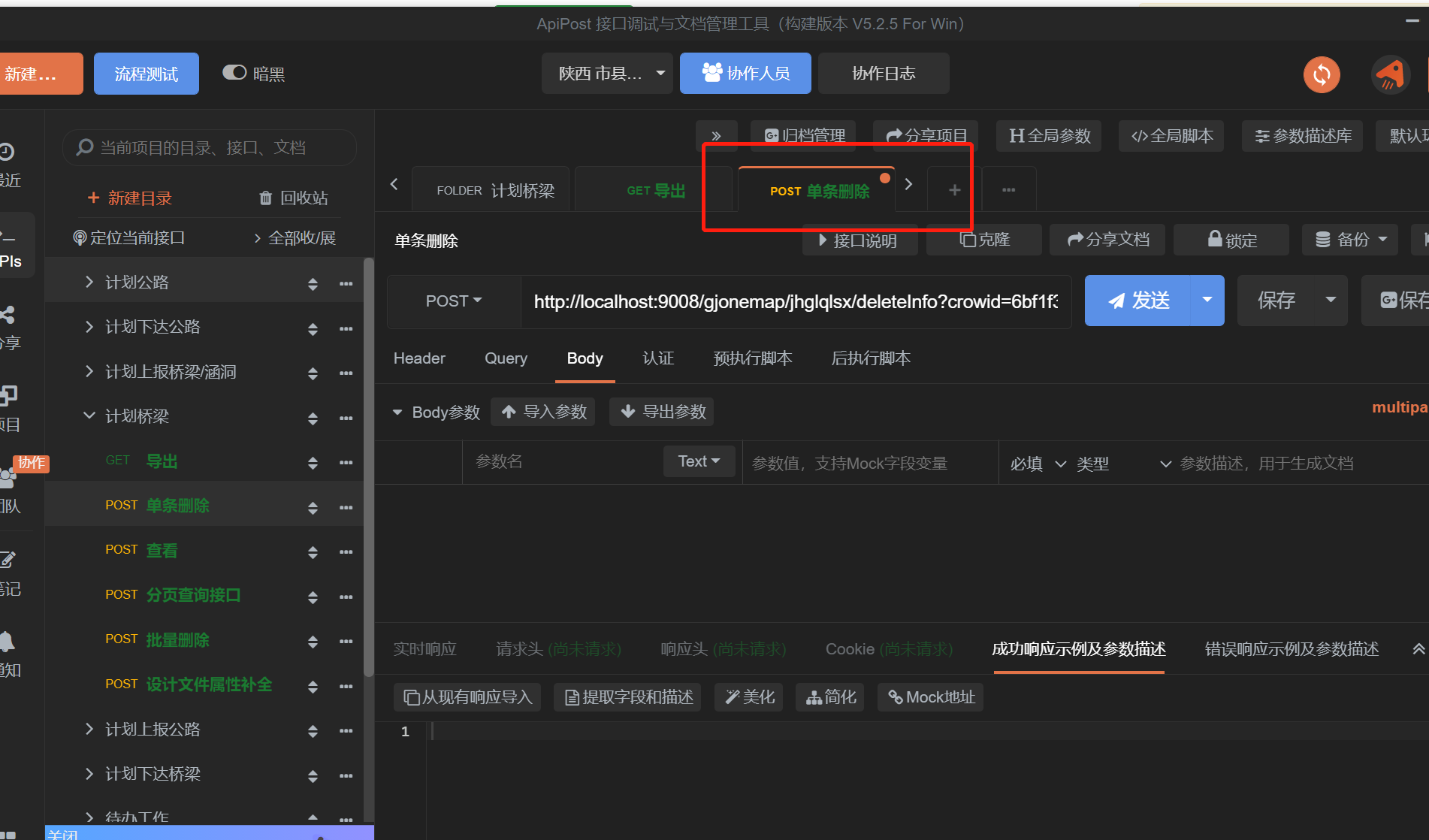Open the 备份 backup dropdown

click(x=1350, y=240)
